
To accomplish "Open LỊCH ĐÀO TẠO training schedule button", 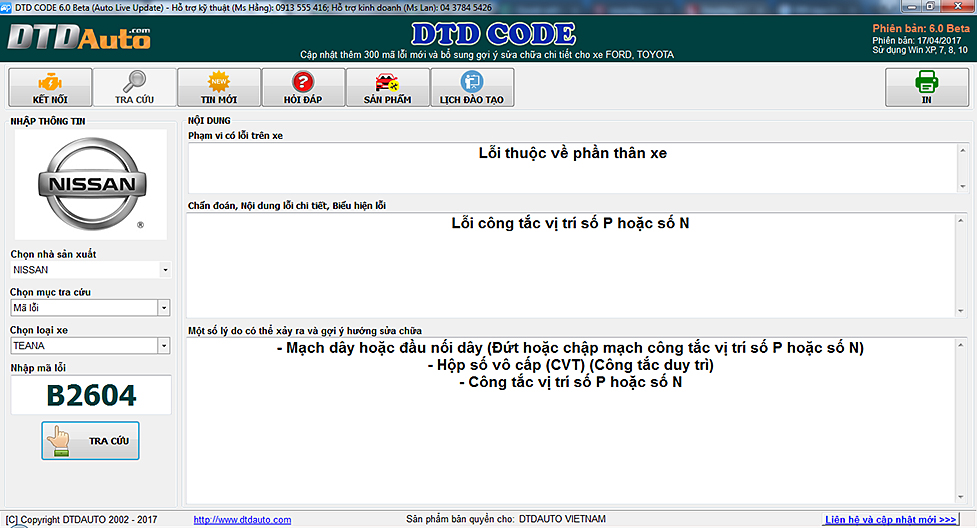I will click(x=472, y=87).
